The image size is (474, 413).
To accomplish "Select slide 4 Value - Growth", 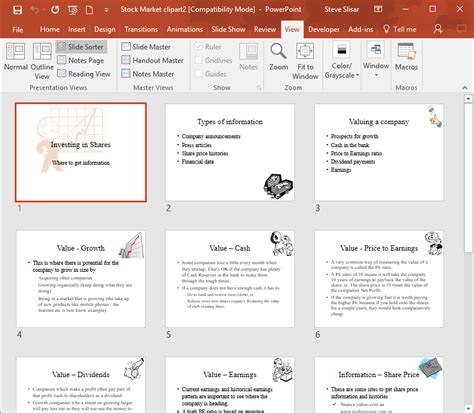I will 81,279.
